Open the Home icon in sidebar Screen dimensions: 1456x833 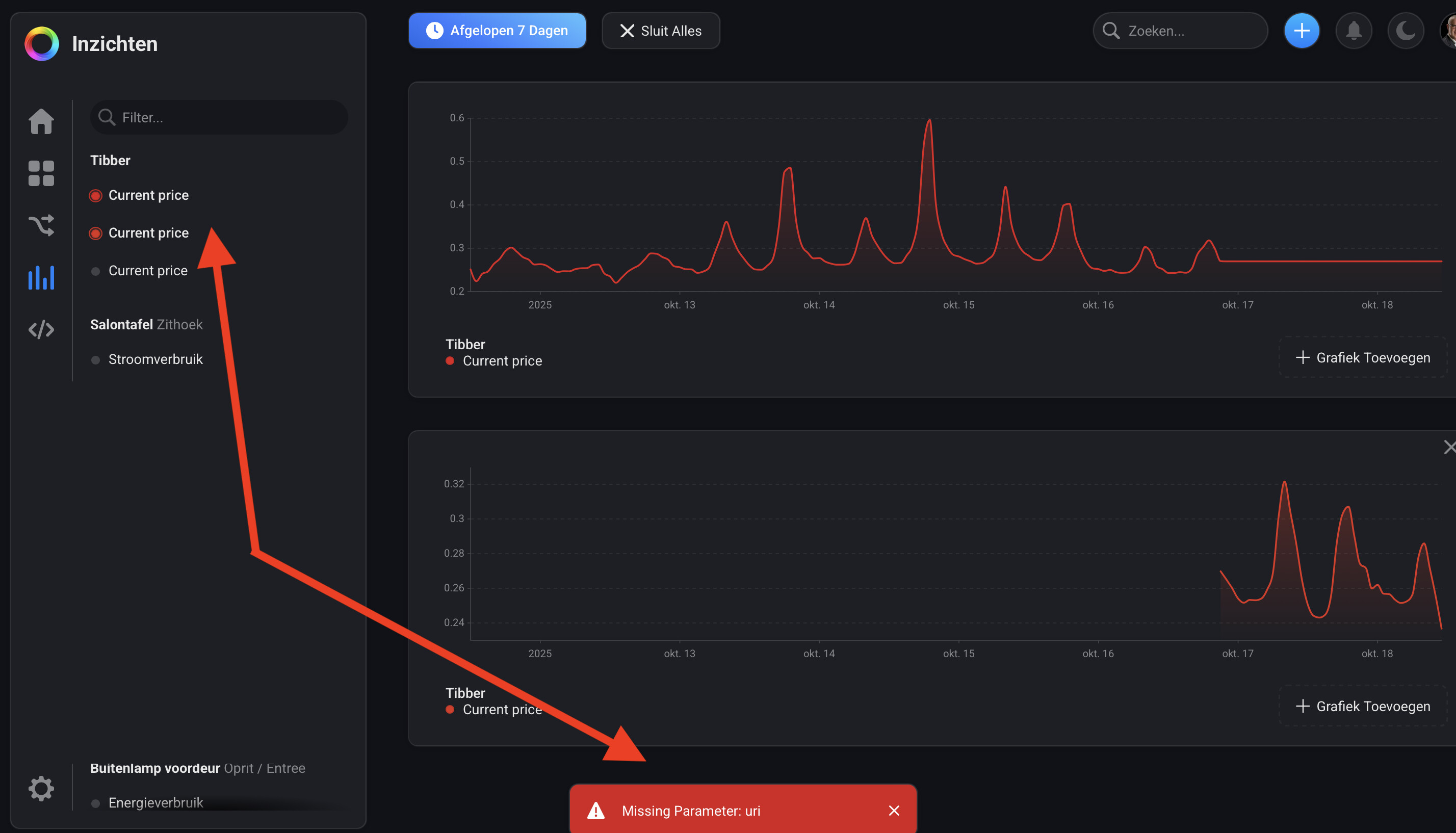pyautogui.click(x=41, y=121)
